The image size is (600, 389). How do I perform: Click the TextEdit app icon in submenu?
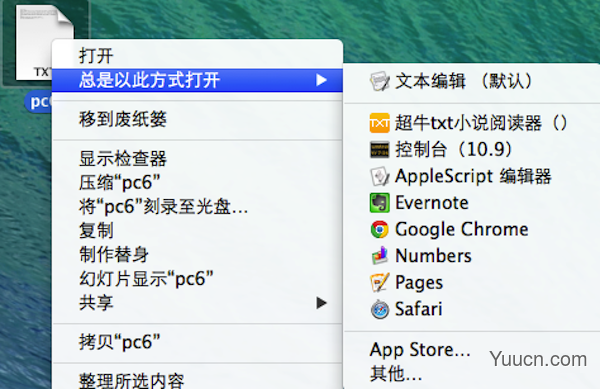(380, 81)
